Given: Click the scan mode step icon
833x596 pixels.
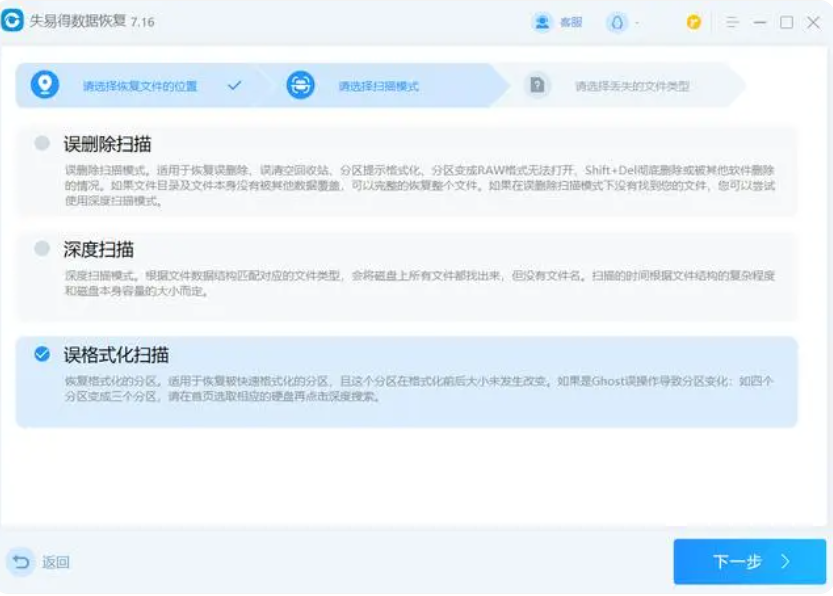Looking at the screenshot, I should 300,85.
